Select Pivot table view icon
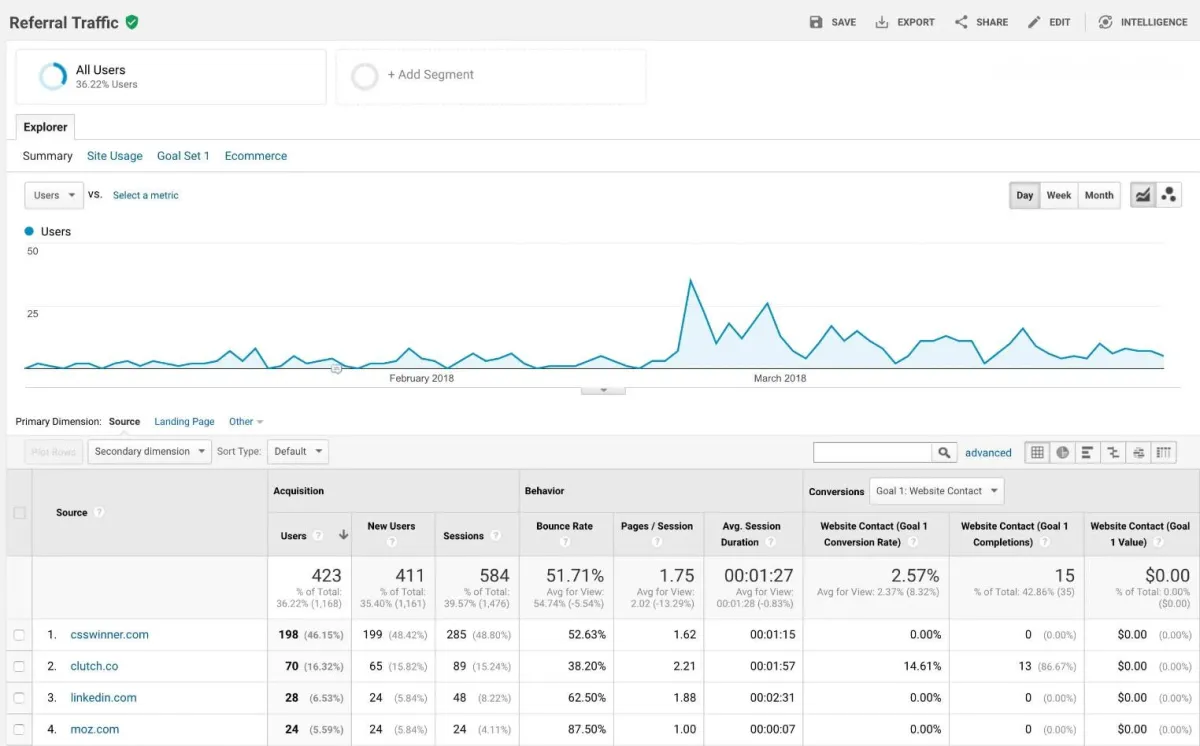The width and height of the screenshot is (1200, 746). 1164,453
